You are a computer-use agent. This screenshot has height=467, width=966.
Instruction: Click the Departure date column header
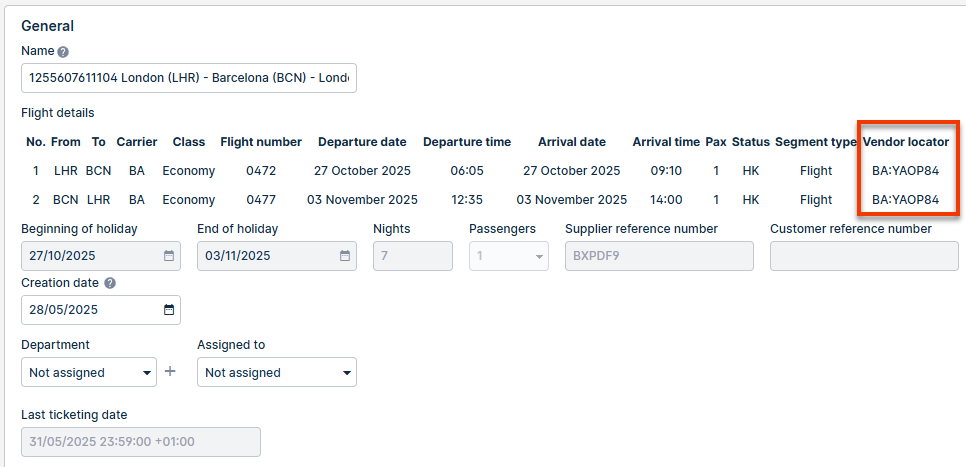362,142
